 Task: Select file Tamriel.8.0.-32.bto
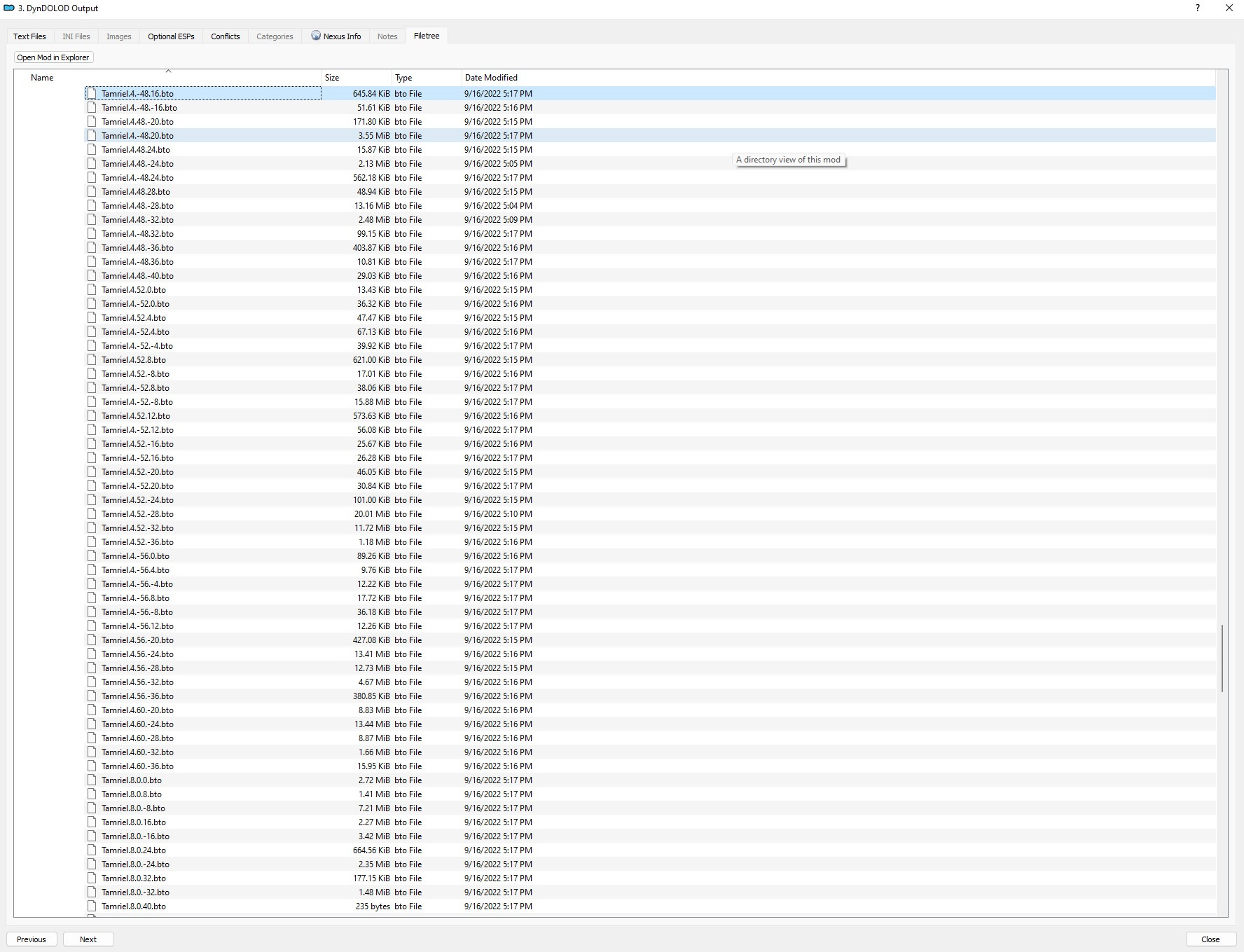click(135, 892)
